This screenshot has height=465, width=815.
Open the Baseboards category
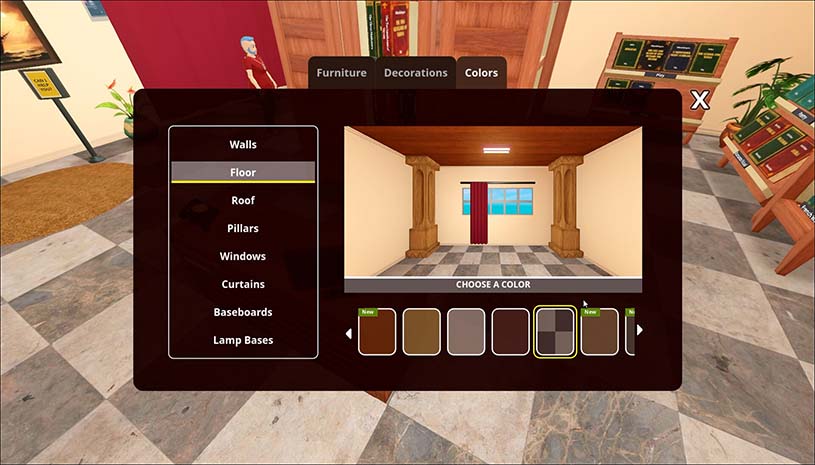pyautogui.click(x=243, y=312)
